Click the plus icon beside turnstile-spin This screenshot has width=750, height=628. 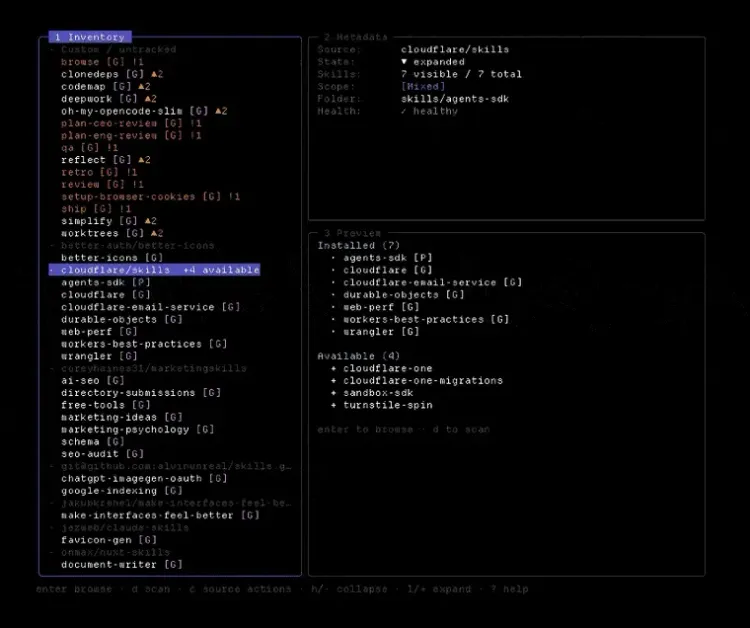click(333, 405)
